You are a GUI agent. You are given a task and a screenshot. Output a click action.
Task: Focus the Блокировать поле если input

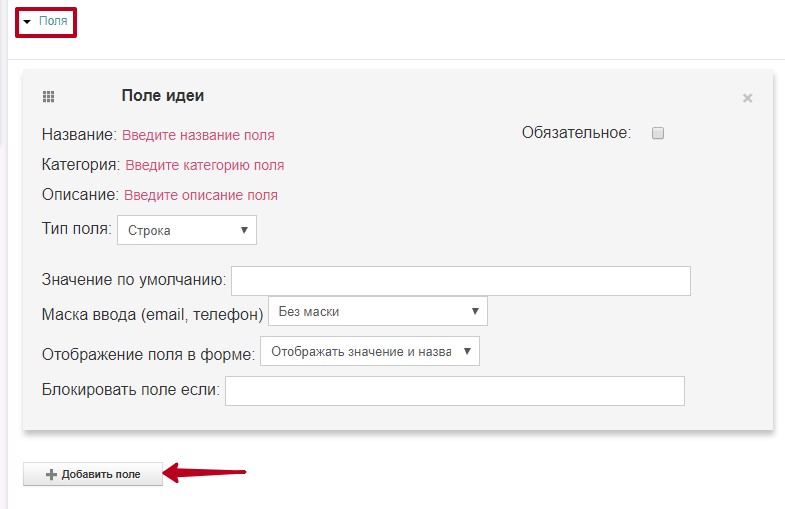point(455,391)
